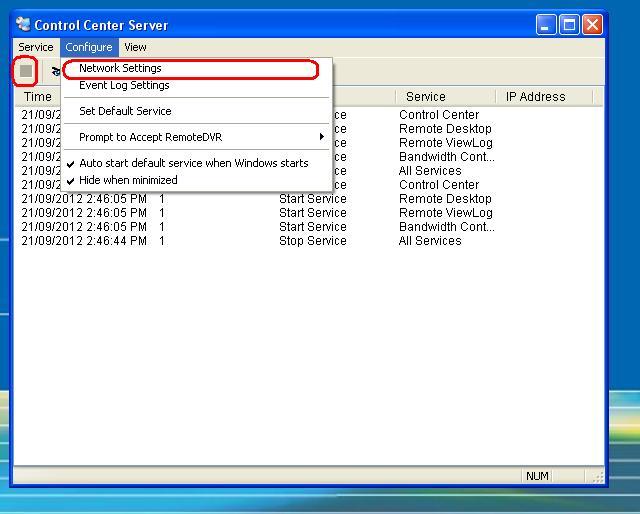This screenshot has width=640, height=514.
Task: Close the open Configure menu
Action: 89,47
